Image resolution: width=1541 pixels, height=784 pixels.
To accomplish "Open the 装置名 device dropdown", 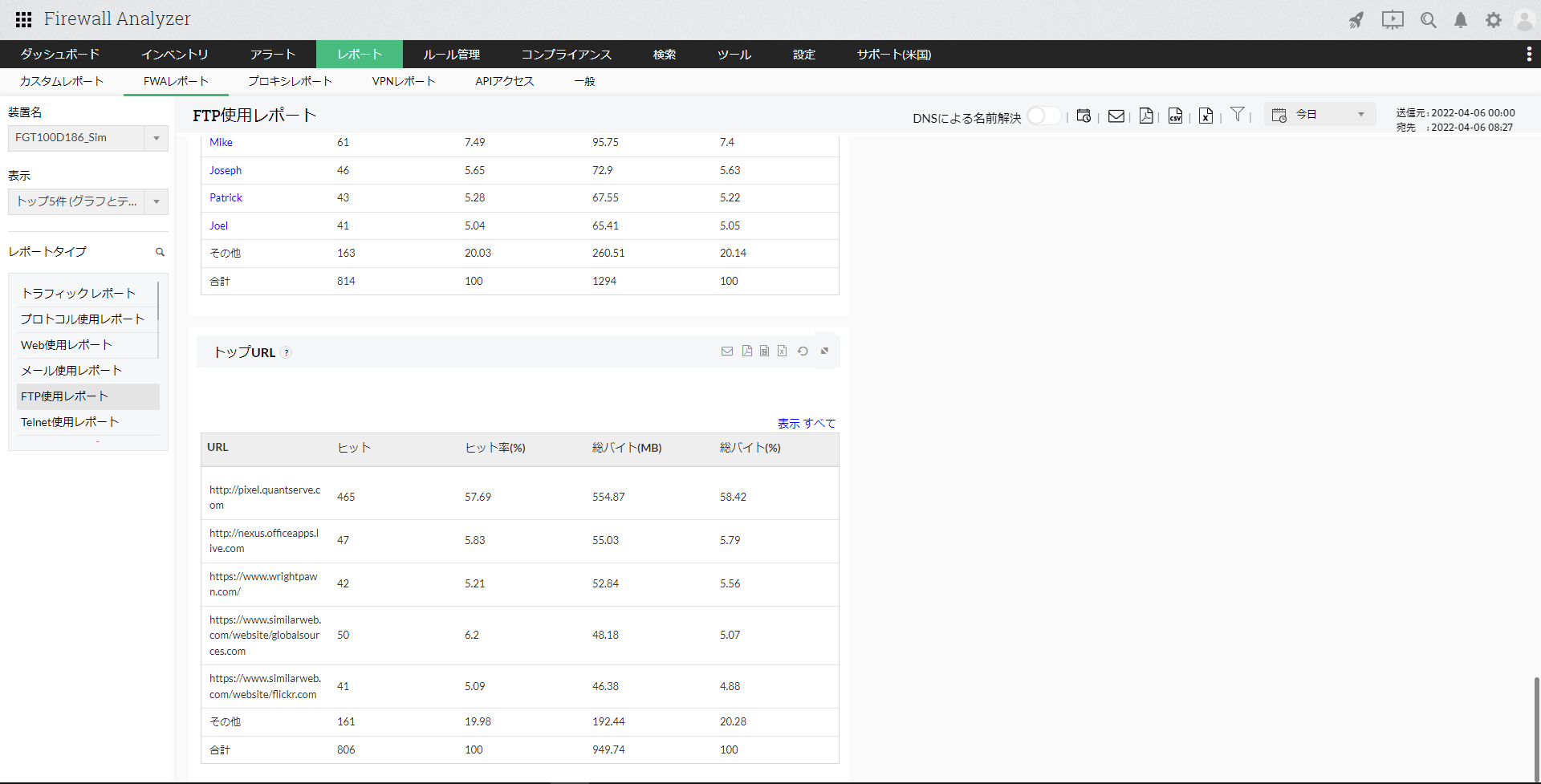I will tap(88, 138).
